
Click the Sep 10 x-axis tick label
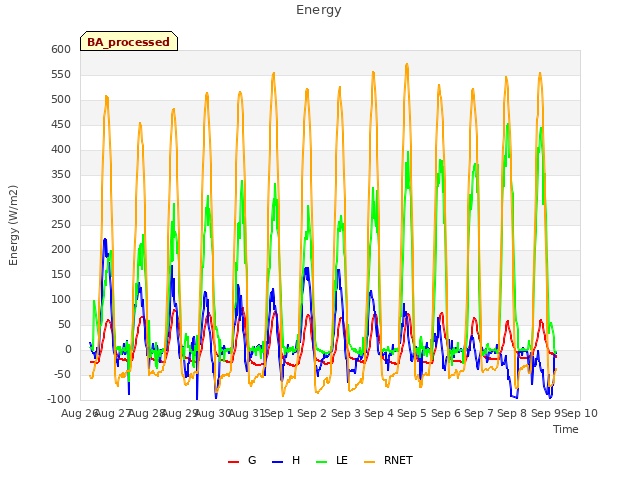tap(580, 413)
